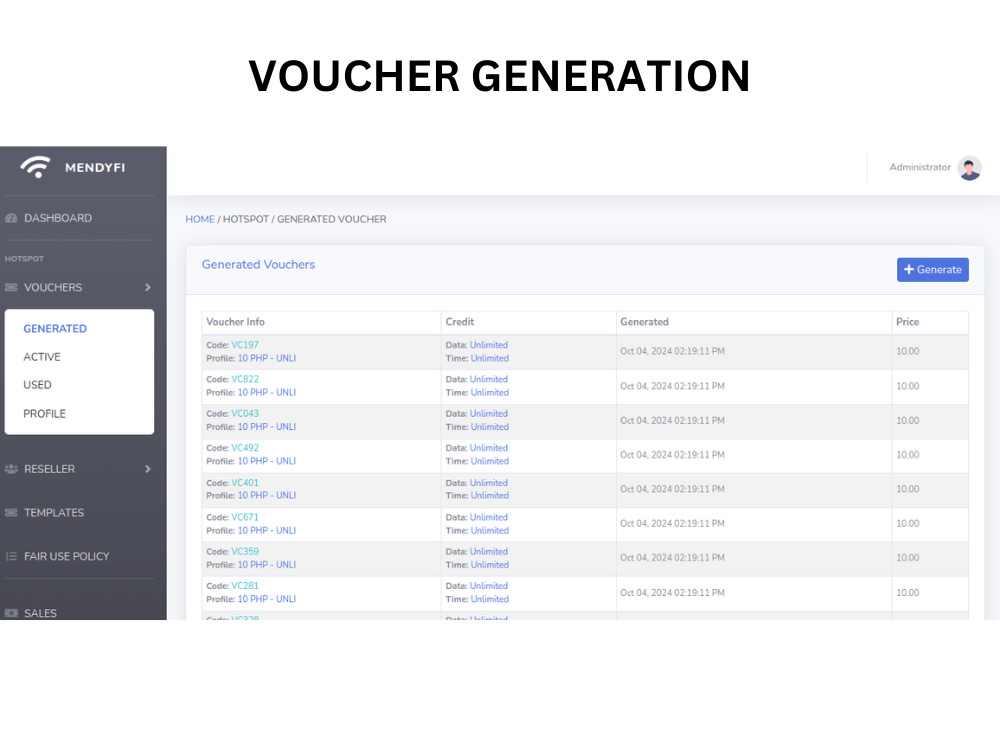Image resolution: width=1000 pixels, height=750 pixels.
Task: Click generated date in VC359 row
Action: coord(672,558)
